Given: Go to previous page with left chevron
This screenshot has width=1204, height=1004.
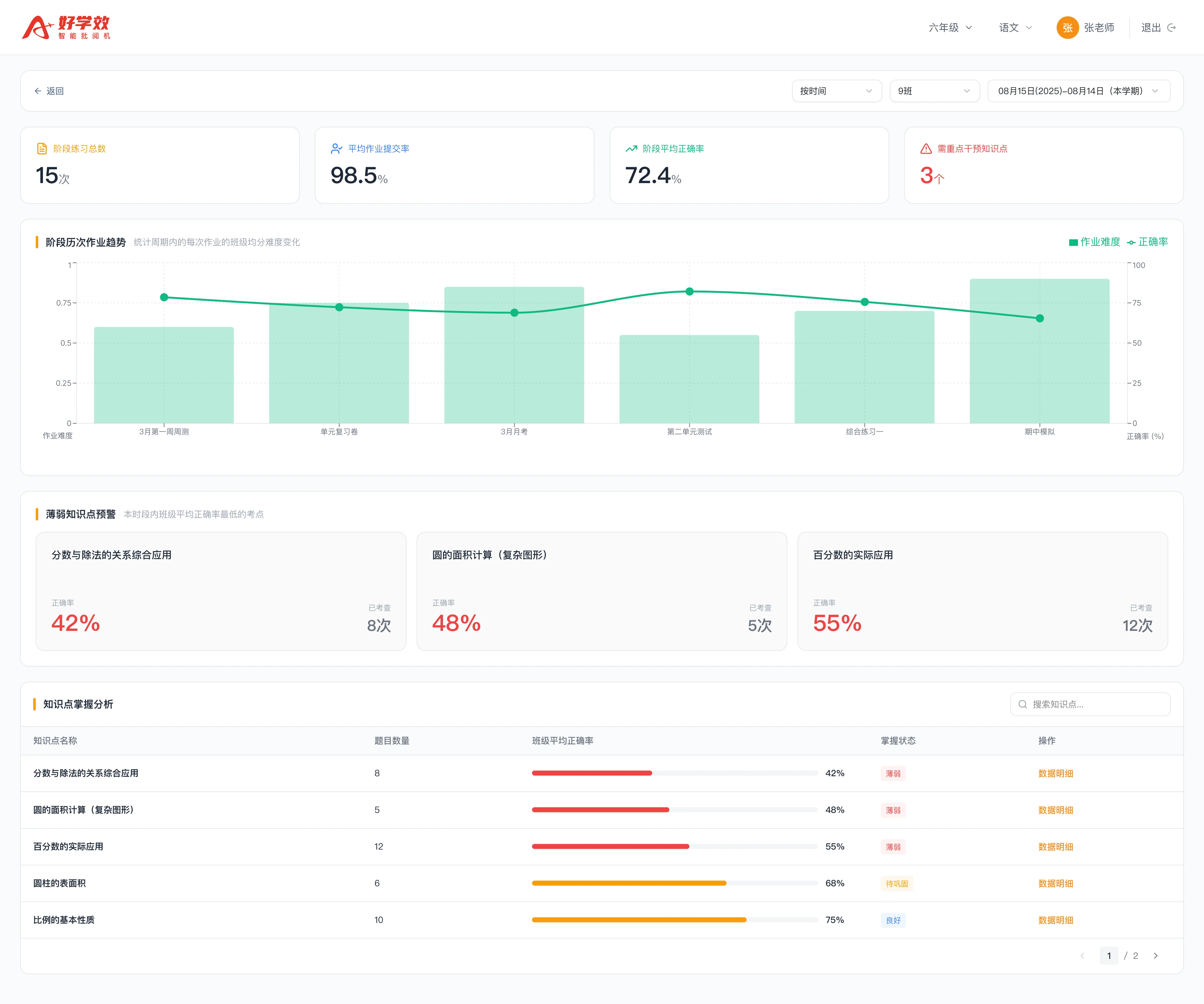Looking at the screenshot, I should [x=1082, y=956].
